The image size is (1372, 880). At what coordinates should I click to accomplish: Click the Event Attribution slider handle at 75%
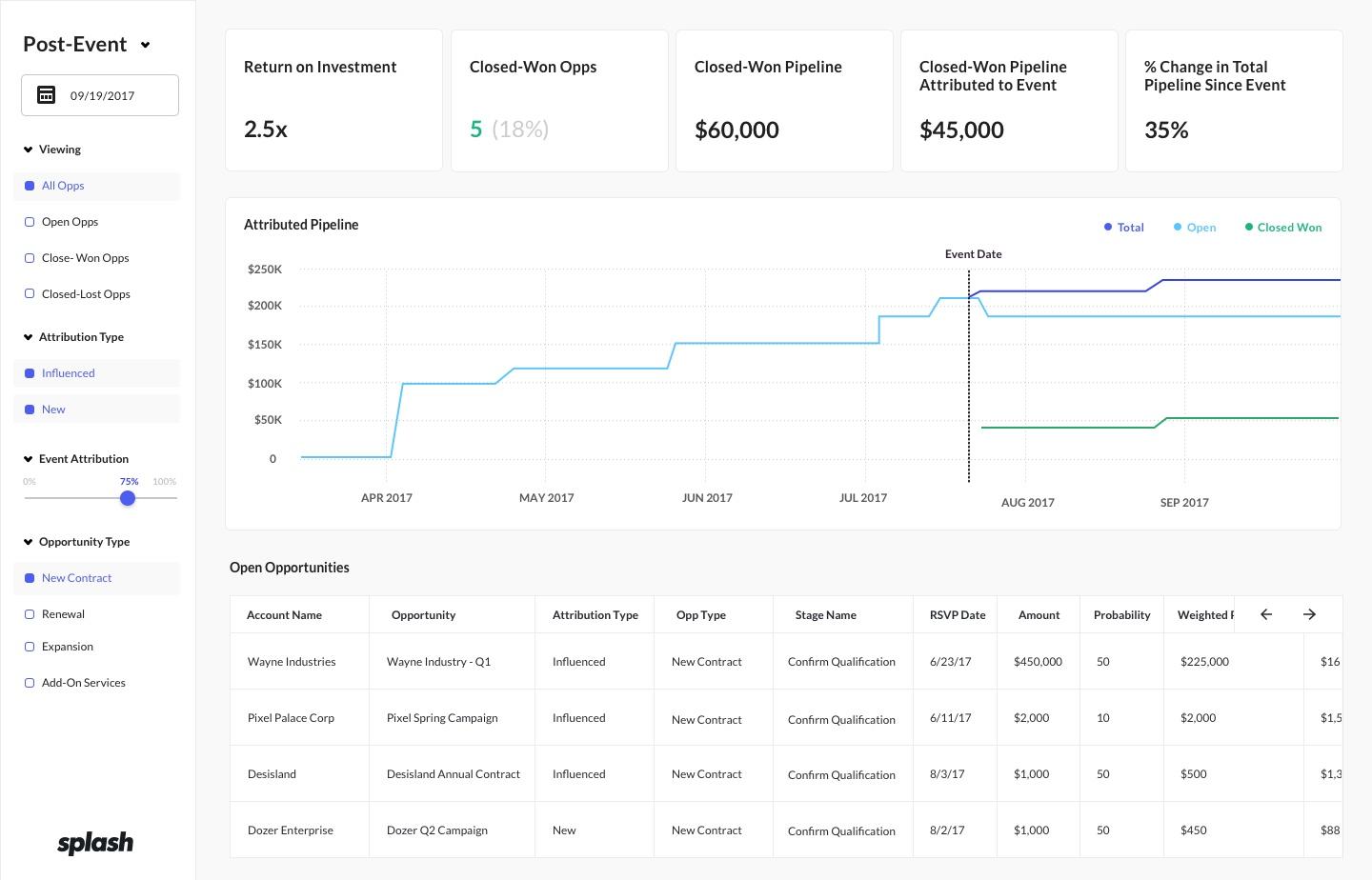click(x=128, y=498)
